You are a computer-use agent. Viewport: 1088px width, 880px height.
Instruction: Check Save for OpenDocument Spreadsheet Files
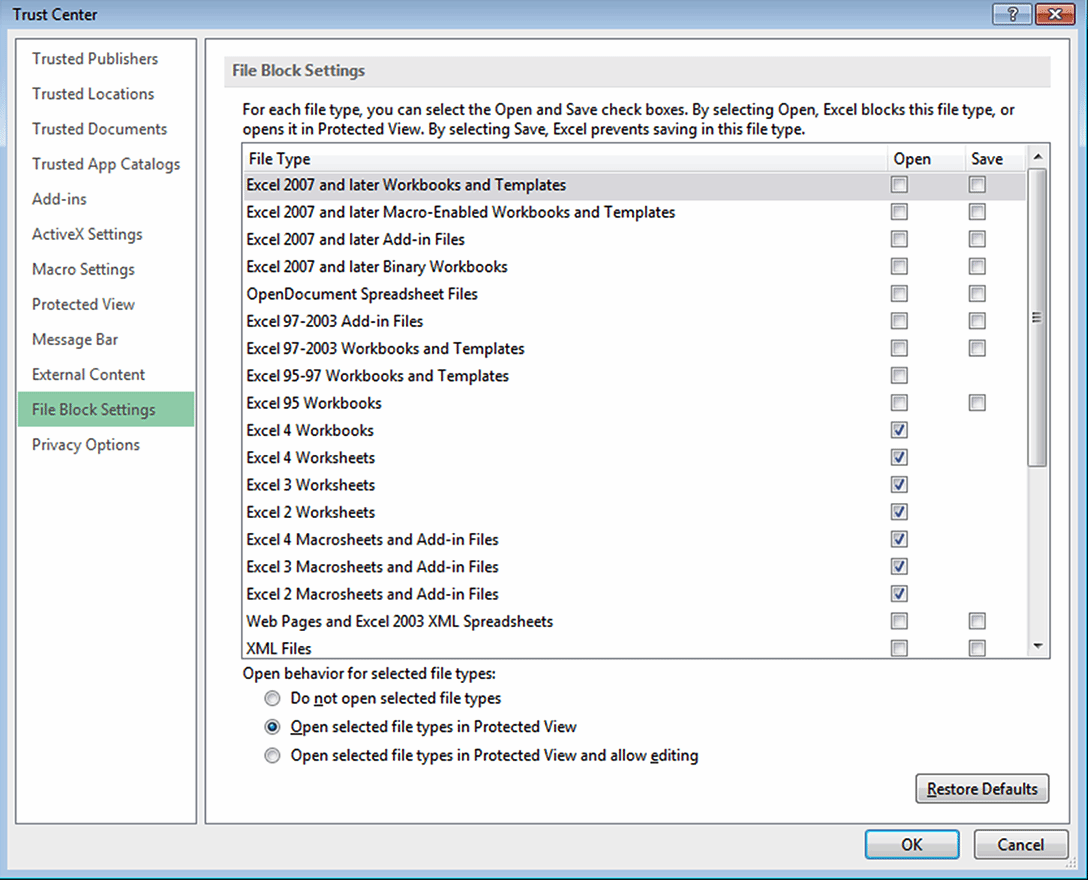point(977,293)
